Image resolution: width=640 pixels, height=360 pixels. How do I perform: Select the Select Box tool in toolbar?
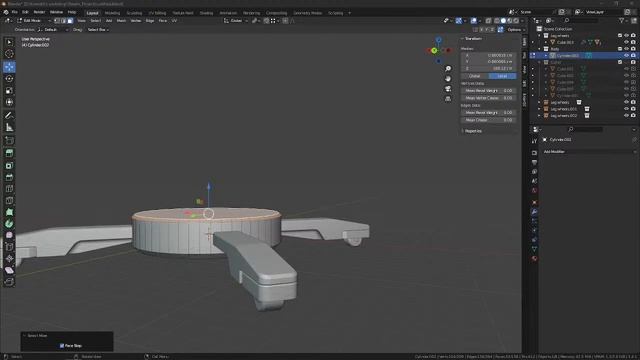coord(9,42)
